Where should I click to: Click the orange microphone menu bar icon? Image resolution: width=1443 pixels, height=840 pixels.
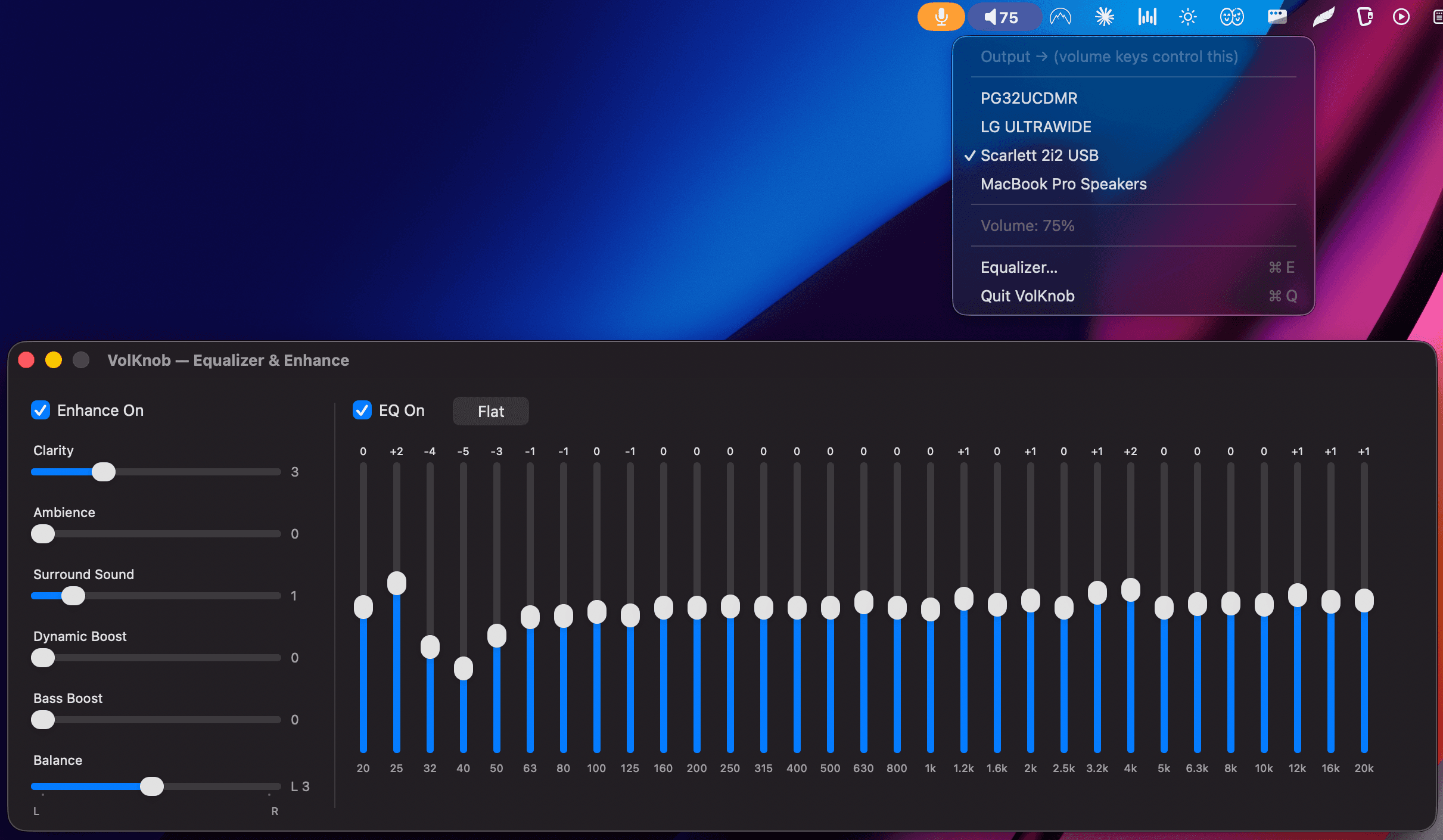[x=941, y=17]
